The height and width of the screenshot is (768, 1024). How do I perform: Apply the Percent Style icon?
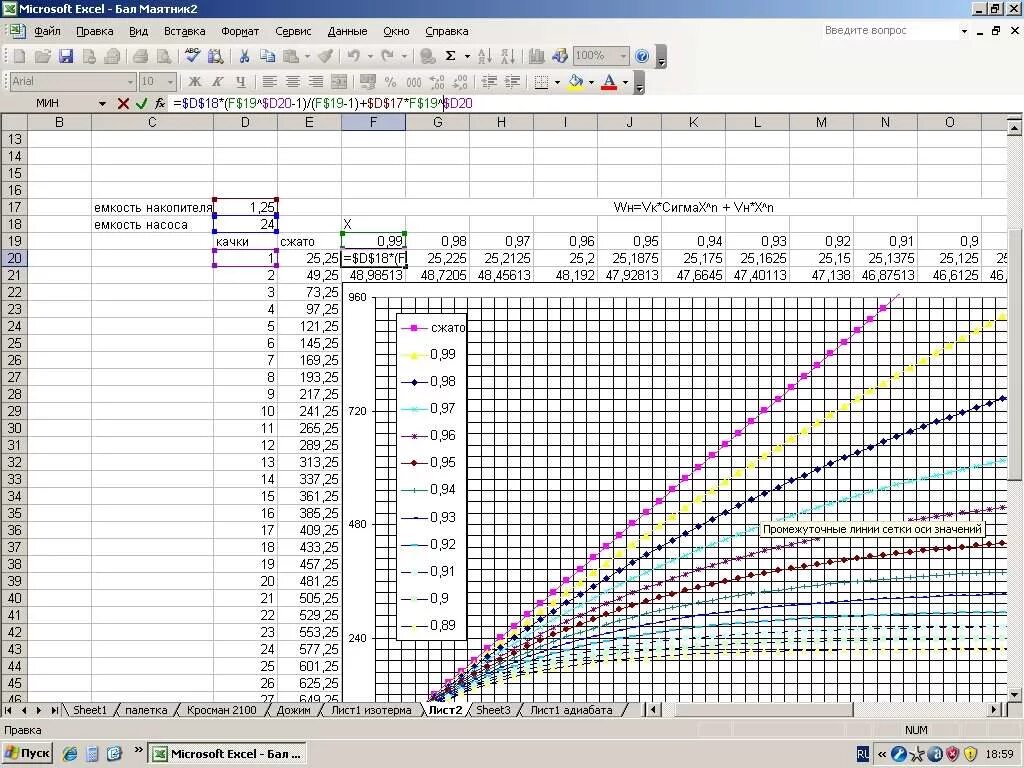click(x=392, y=80)
